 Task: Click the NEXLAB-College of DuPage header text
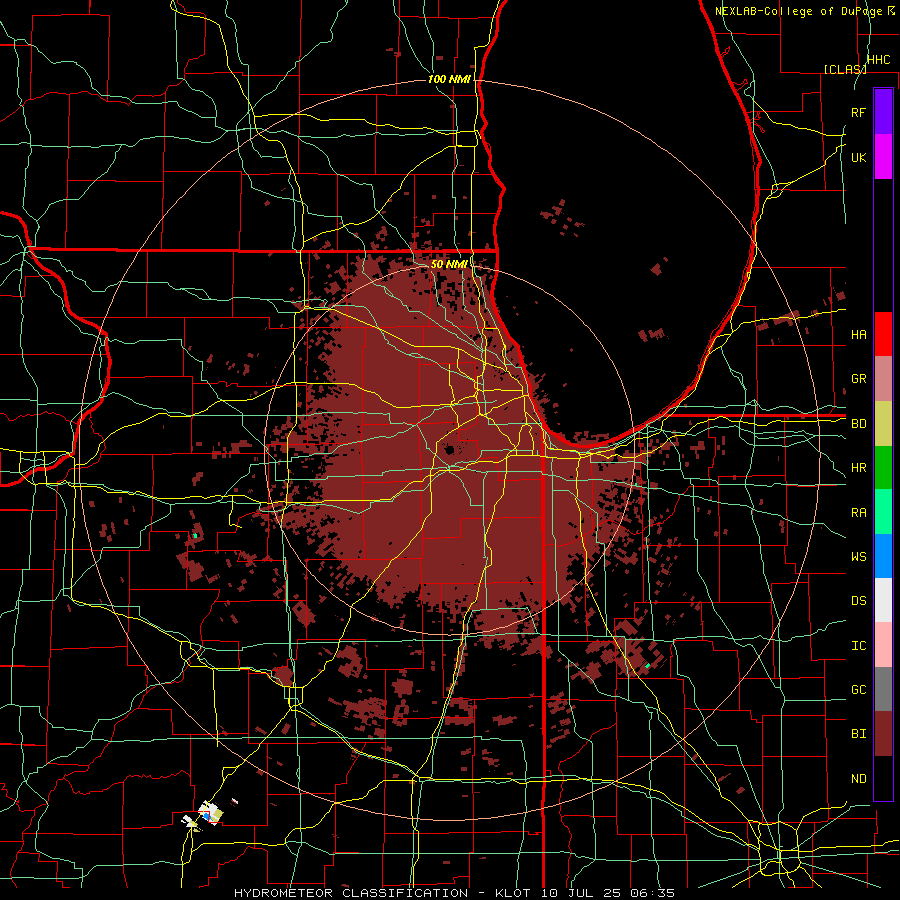(x=798, y=11)
